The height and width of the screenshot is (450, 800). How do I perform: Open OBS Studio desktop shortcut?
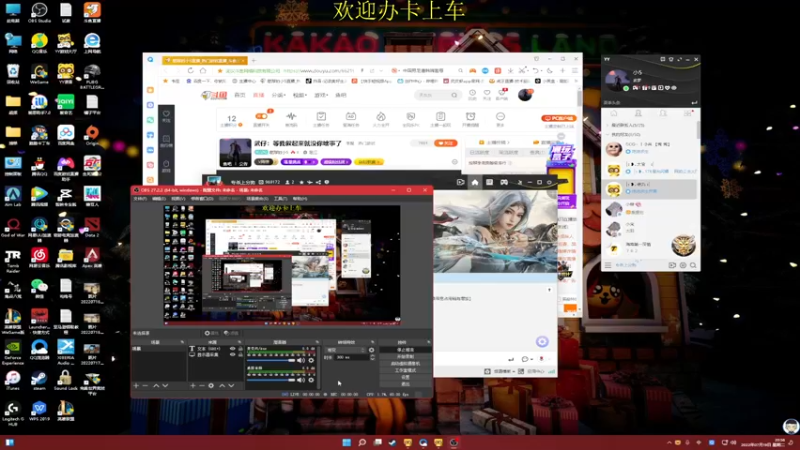(39, 13)
